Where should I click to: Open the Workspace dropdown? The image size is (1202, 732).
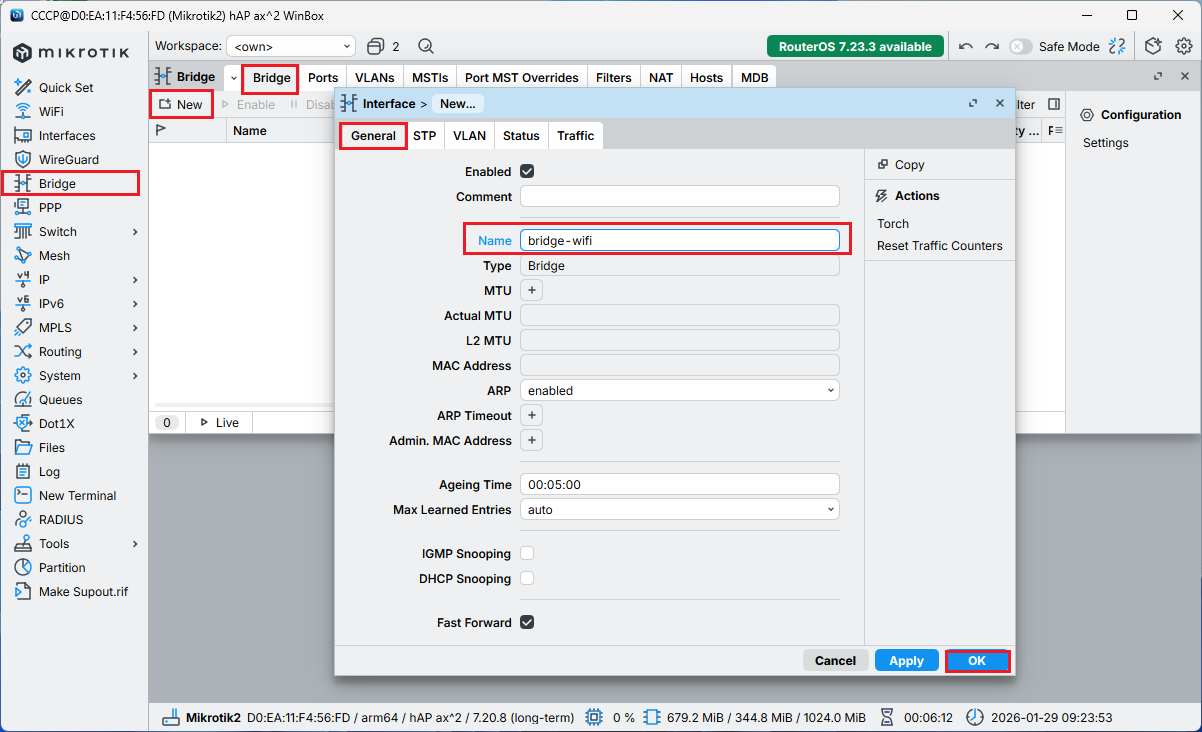click(x=291, y=46)
